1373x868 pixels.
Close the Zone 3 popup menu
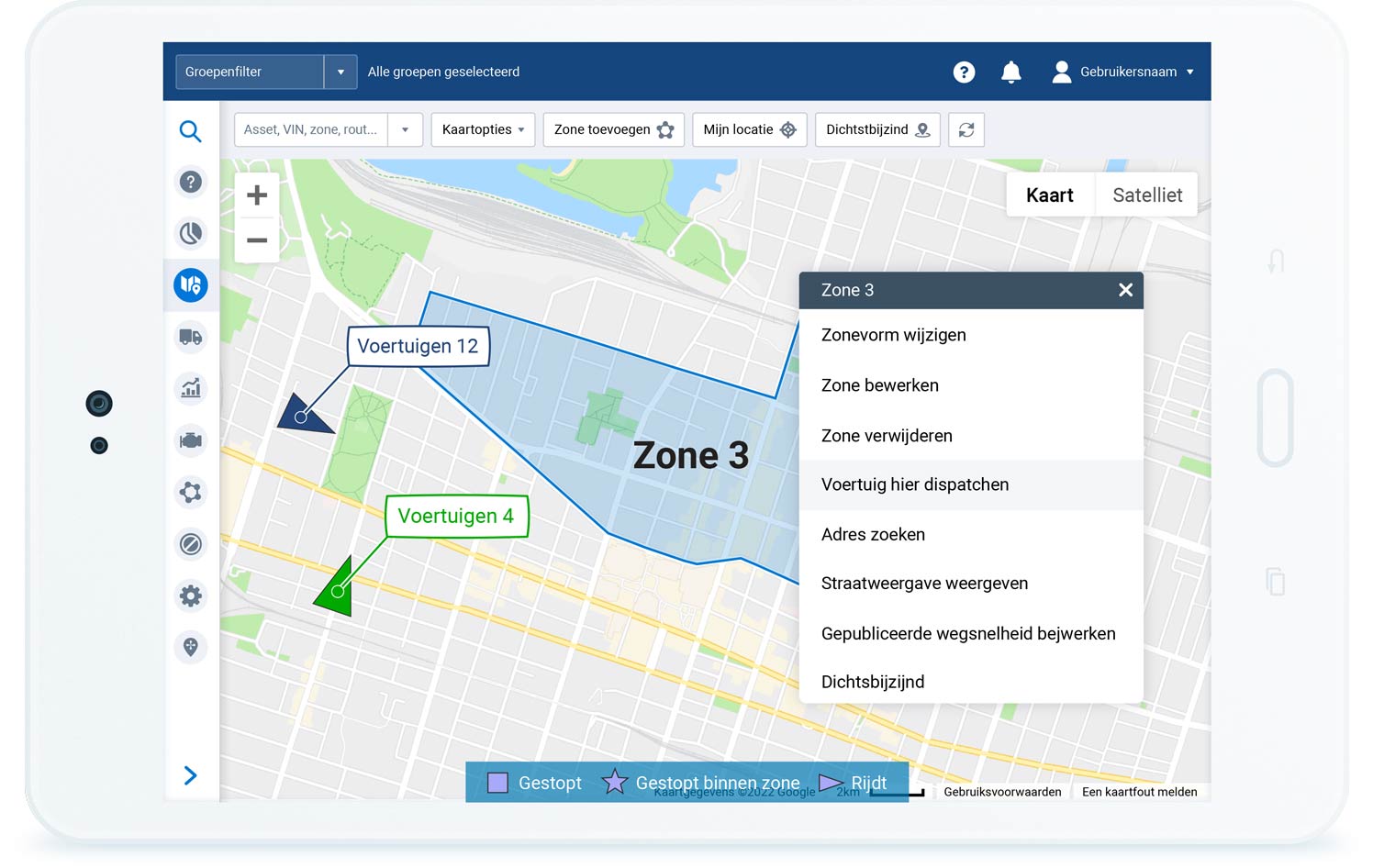coord(1125,290)
